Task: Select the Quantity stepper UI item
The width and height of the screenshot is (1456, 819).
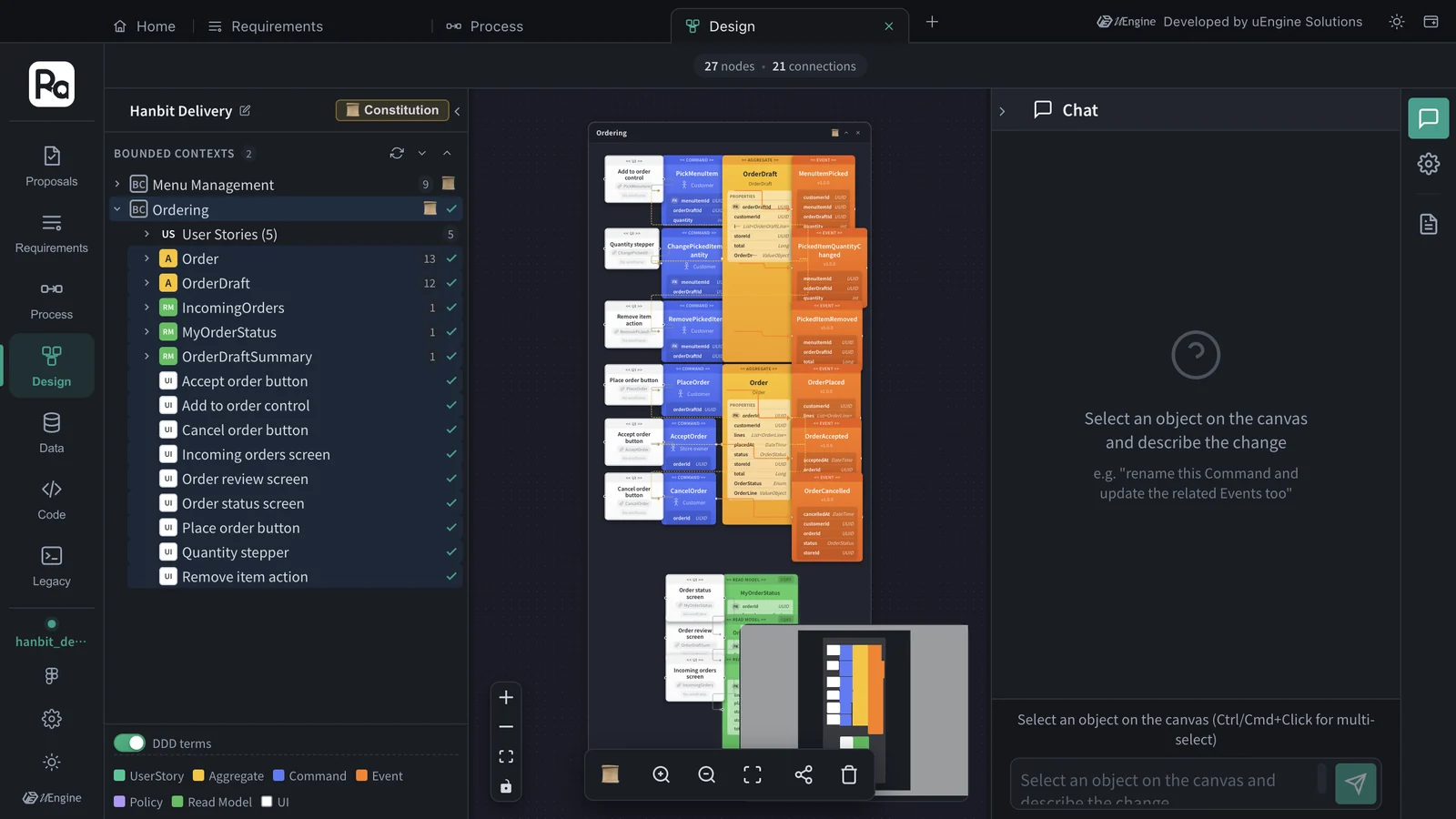Action: [235, 552]
